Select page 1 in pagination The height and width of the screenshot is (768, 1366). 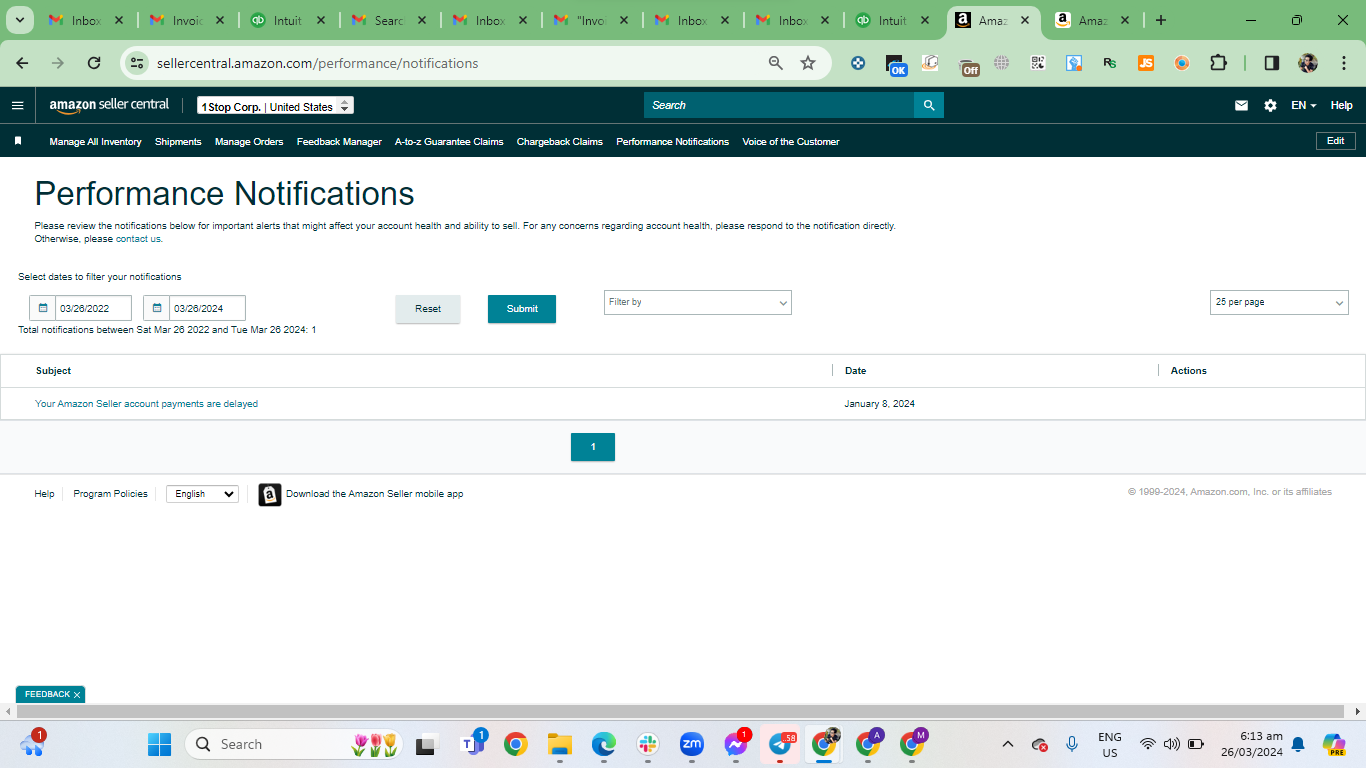593,447
